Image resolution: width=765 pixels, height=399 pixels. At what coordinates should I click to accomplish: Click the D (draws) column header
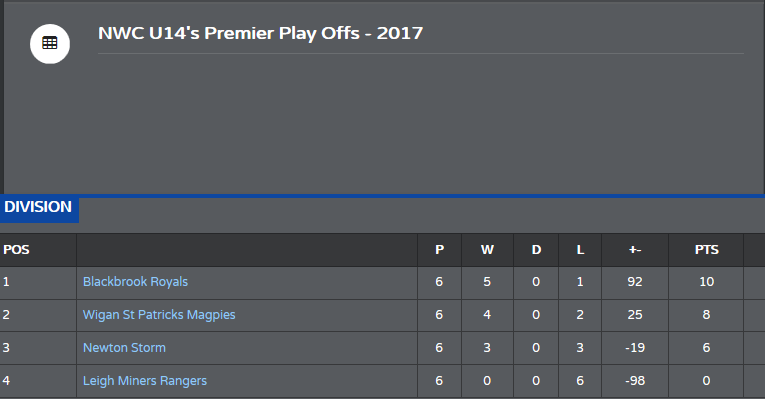point(536,250)
